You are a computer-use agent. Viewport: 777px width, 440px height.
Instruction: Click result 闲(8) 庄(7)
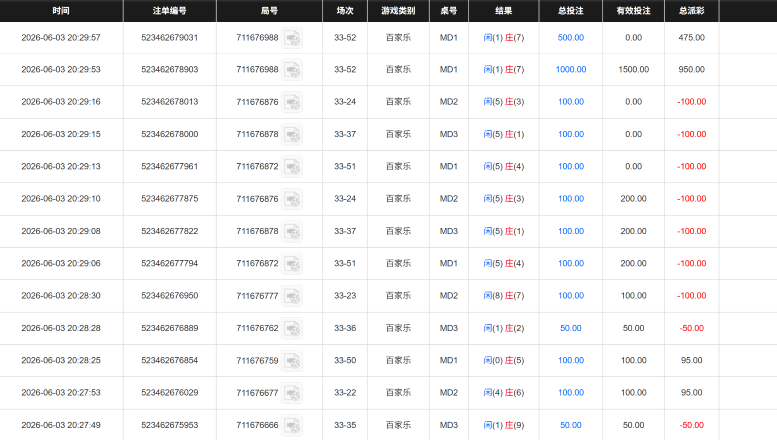click(503, 296)
